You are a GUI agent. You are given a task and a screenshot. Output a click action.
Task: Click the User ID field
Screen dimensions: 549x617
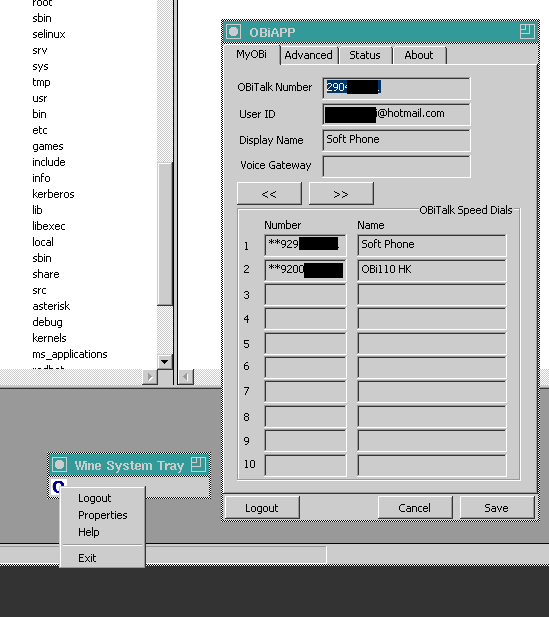[x=396, y=114]
